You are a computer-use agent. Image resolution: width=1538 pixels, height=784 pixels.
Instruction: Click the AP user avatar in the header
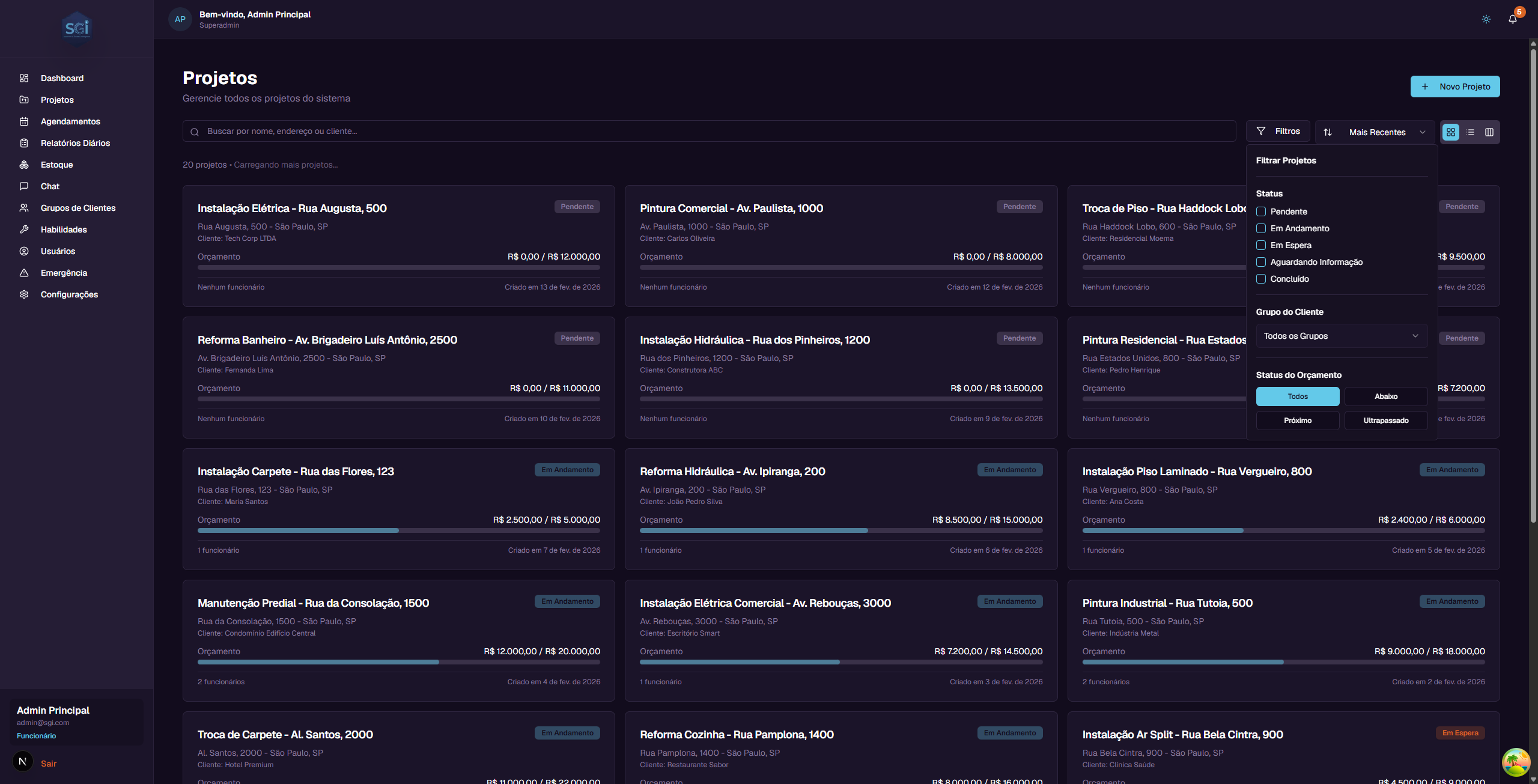pos(180,19)
